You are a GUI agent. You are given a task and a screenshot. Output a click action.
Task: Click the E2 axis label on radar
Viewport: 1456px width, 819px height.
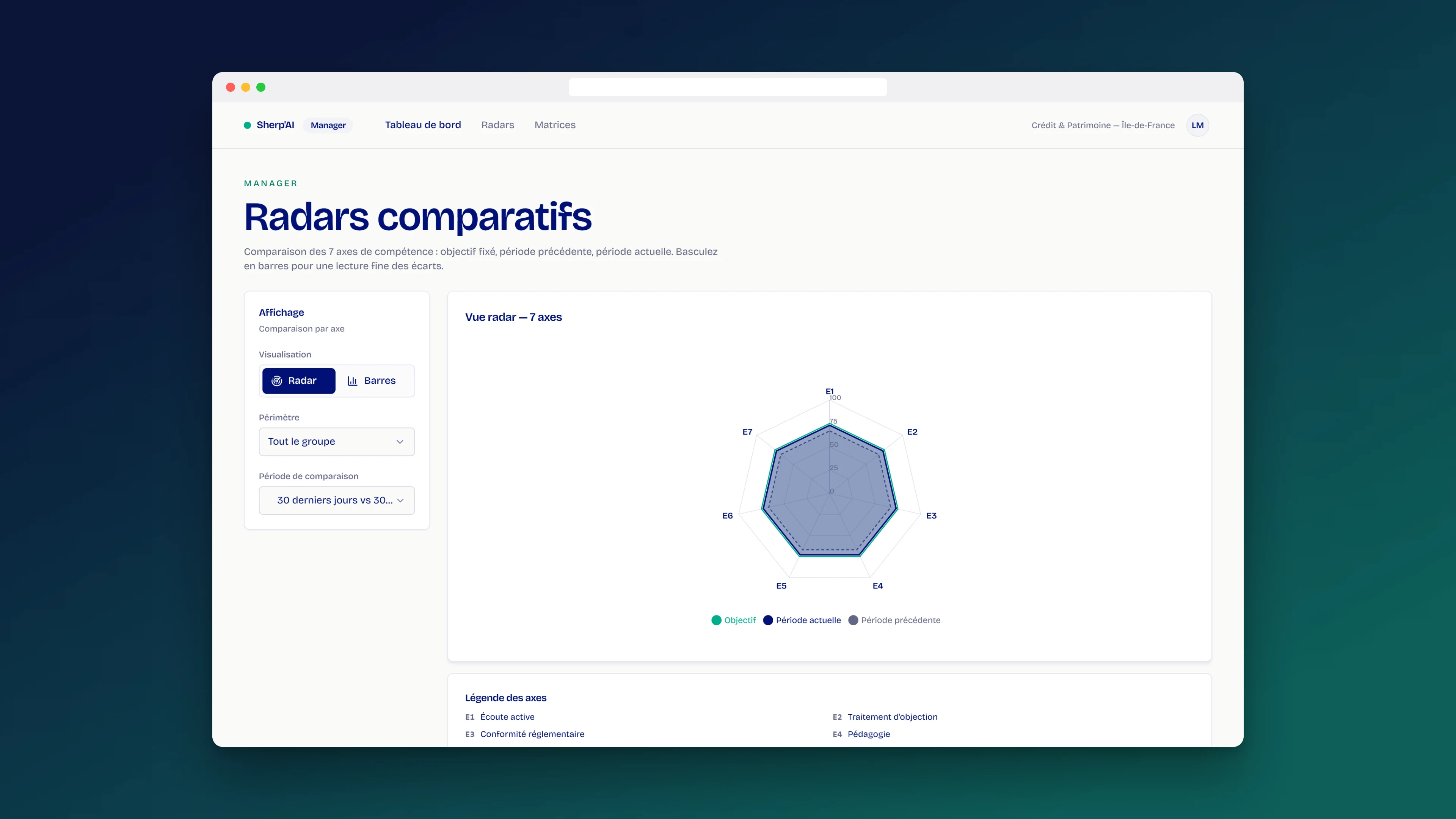click(x=912, y=432)
